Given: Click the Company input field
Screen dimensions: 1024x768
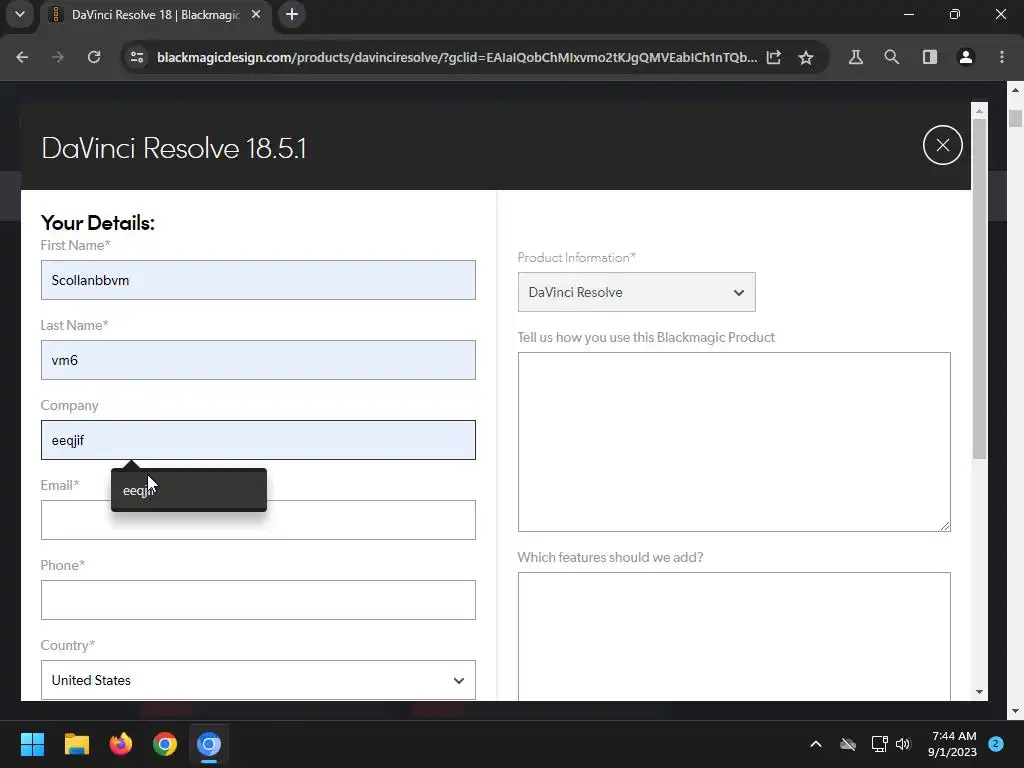Looking at the screenshot, I should coord(258,440).
